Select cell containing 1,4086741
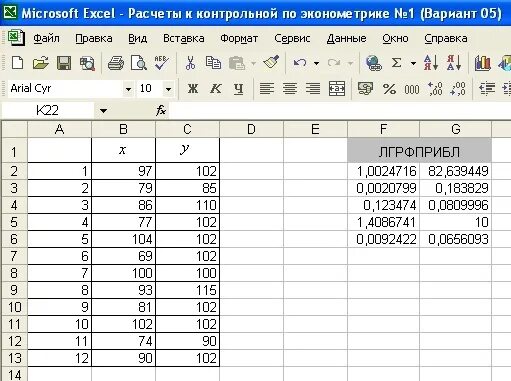 [384, 222]
